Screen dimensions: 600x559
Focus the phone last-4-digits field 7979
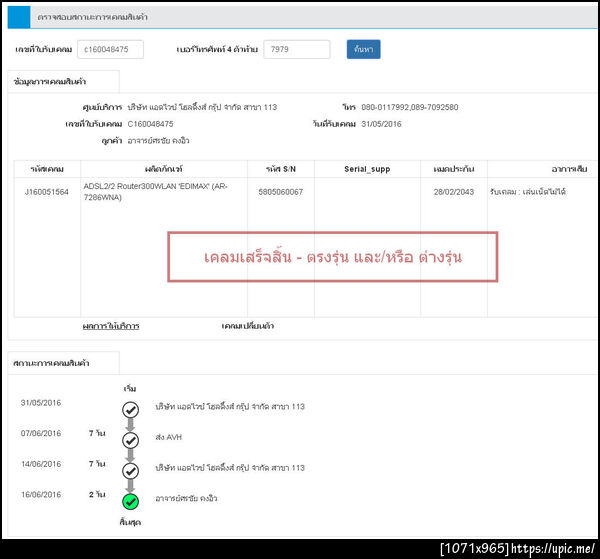pos(297,49)
